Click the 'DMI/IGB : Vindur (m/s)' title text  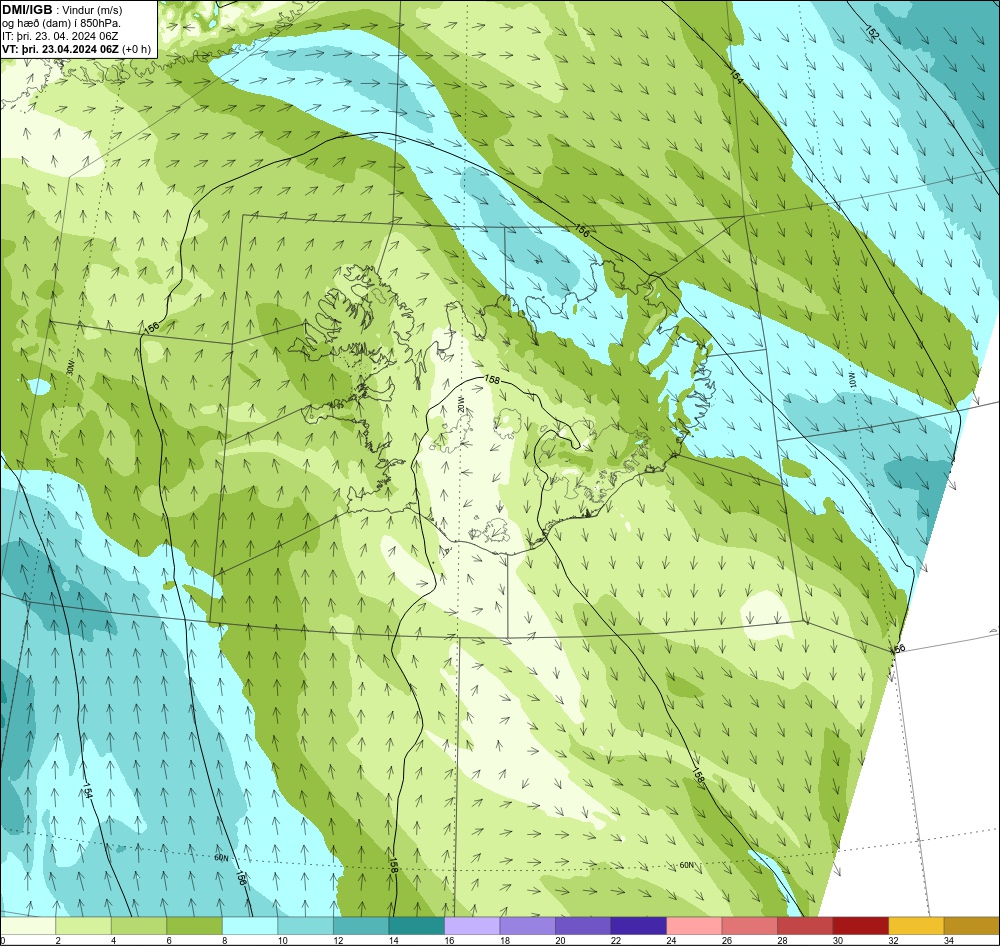(62, 10)
